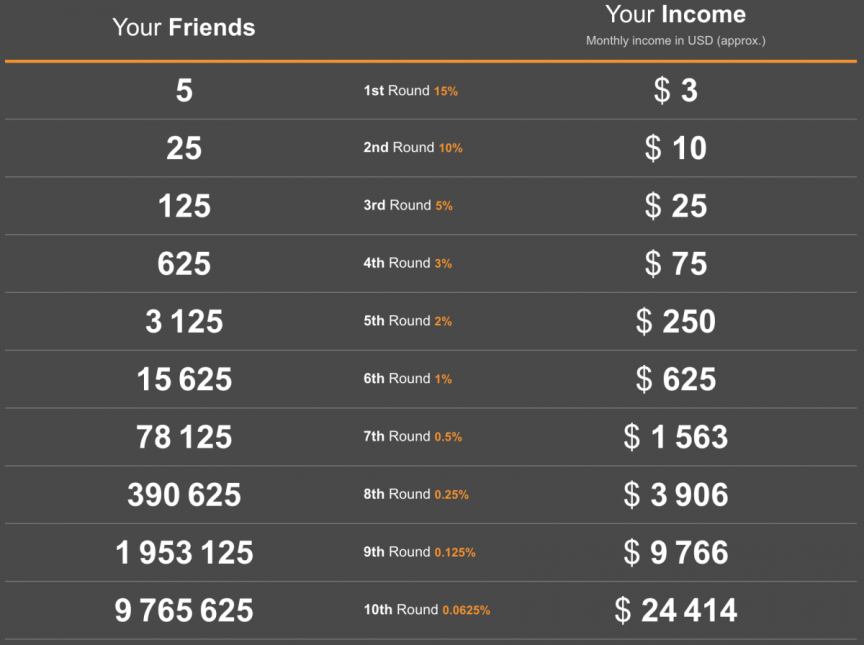Click the 9 765 625 friends count

click(184, 610)
